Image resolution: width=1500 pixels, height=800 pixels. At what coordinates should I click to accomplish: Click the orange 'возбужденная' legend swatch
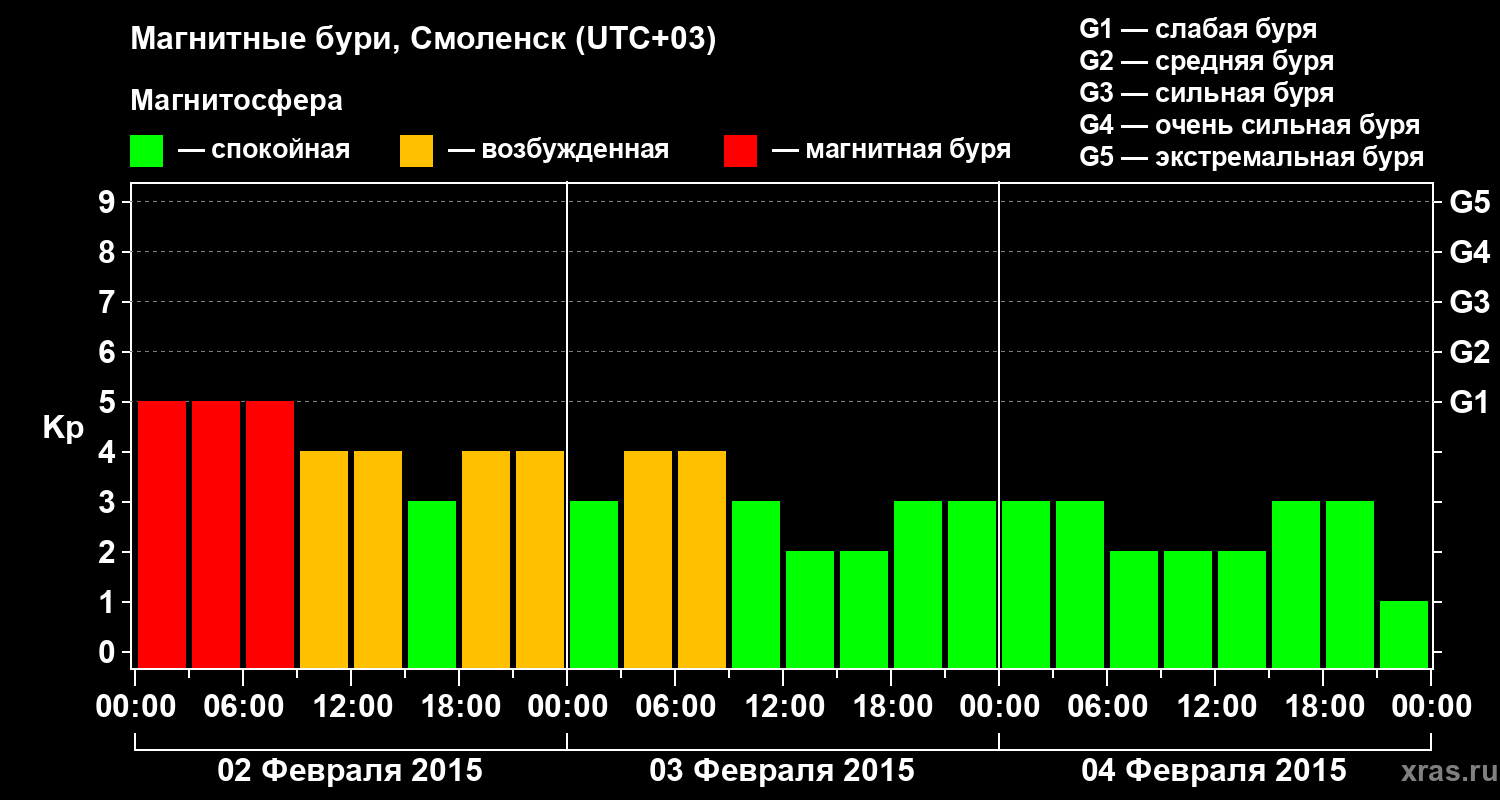[416, 151]
